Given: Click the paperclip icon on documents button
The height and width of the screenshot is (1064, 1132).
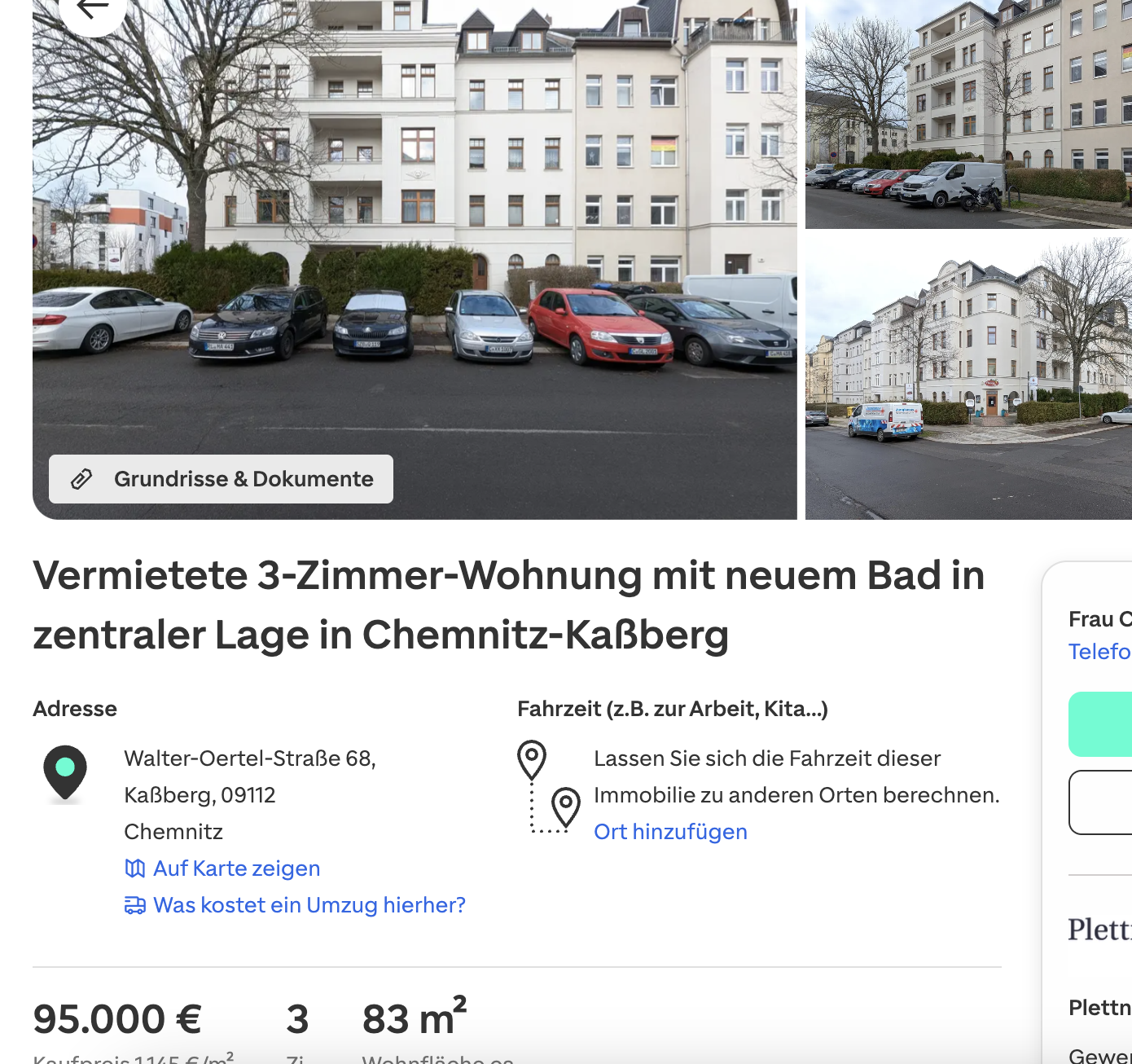Looking at the screenshot, I should click(81, 479).
